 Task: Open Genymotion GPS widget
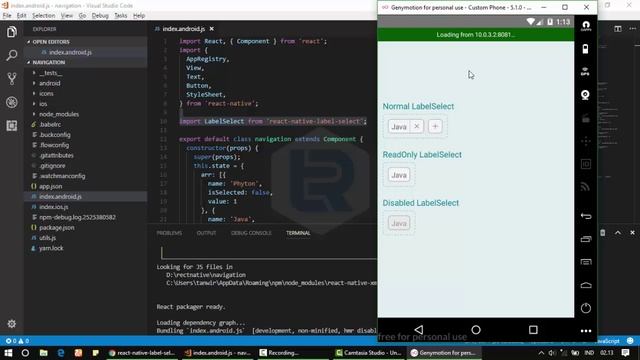585,72
